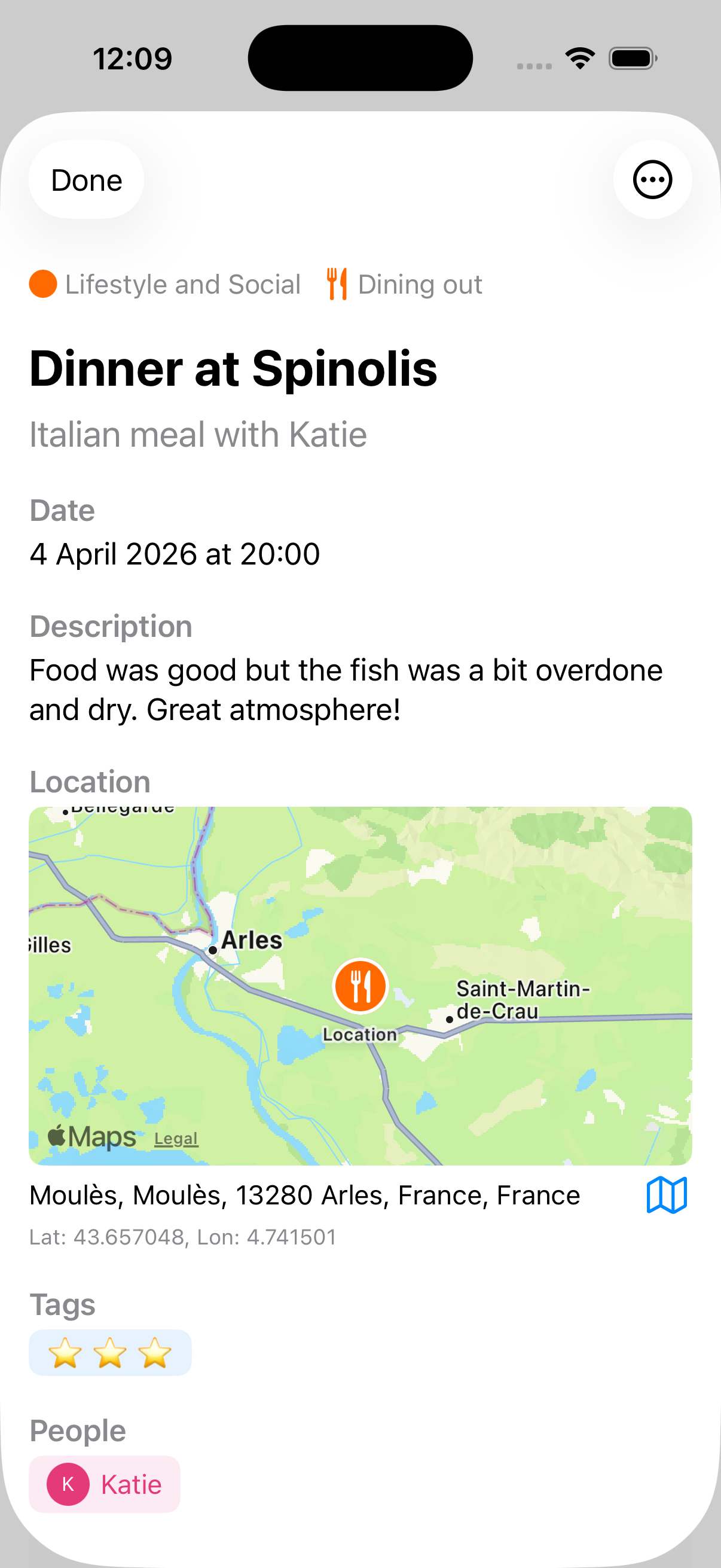Select the Lifestyle and Social category label
721x1568 pixels.
(x=182, y=284)
